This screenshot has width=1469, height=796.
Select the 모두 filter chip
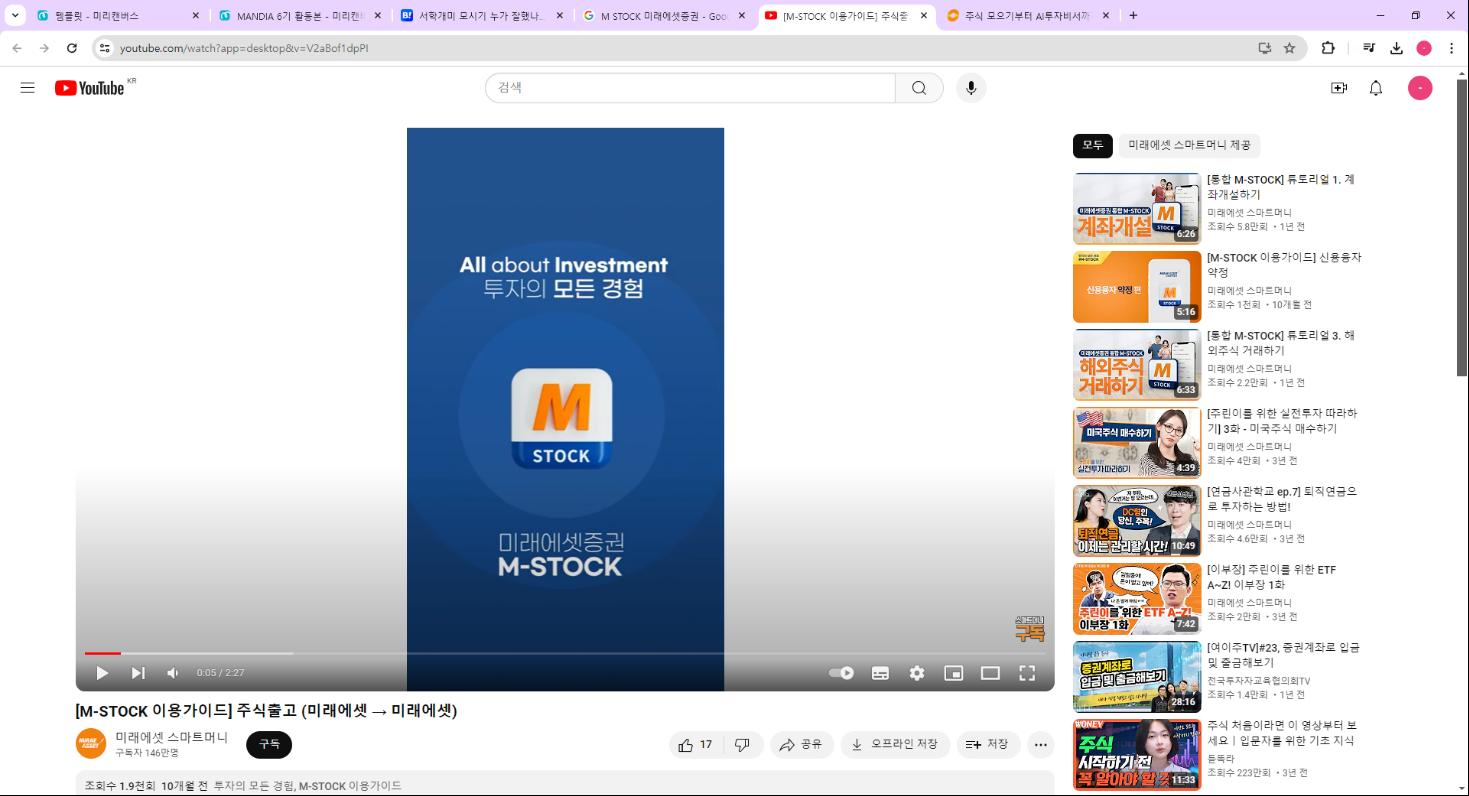[1092, 145]
